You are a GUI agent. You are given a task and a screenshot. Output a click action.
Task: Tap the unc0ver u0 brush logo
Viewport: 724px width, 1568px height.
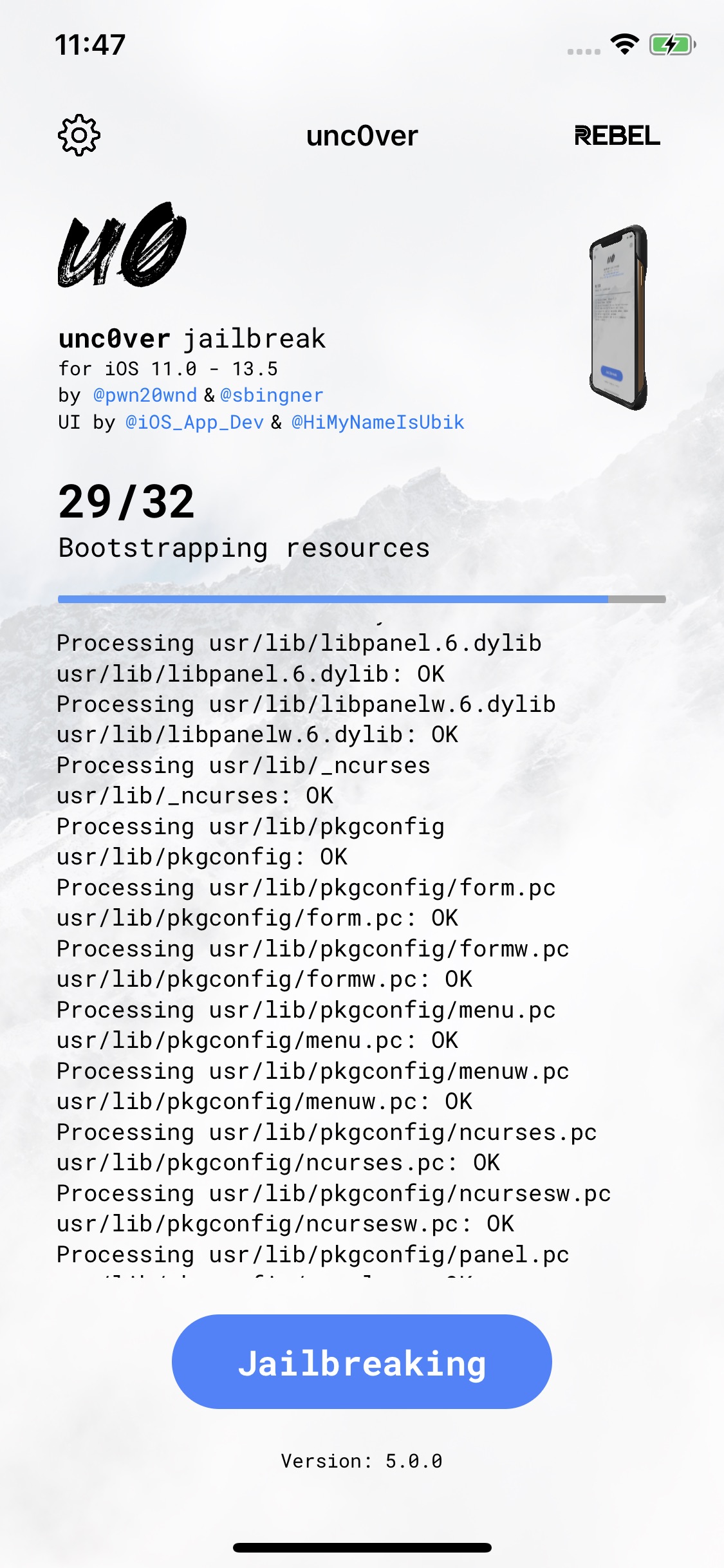coord(122,245)
